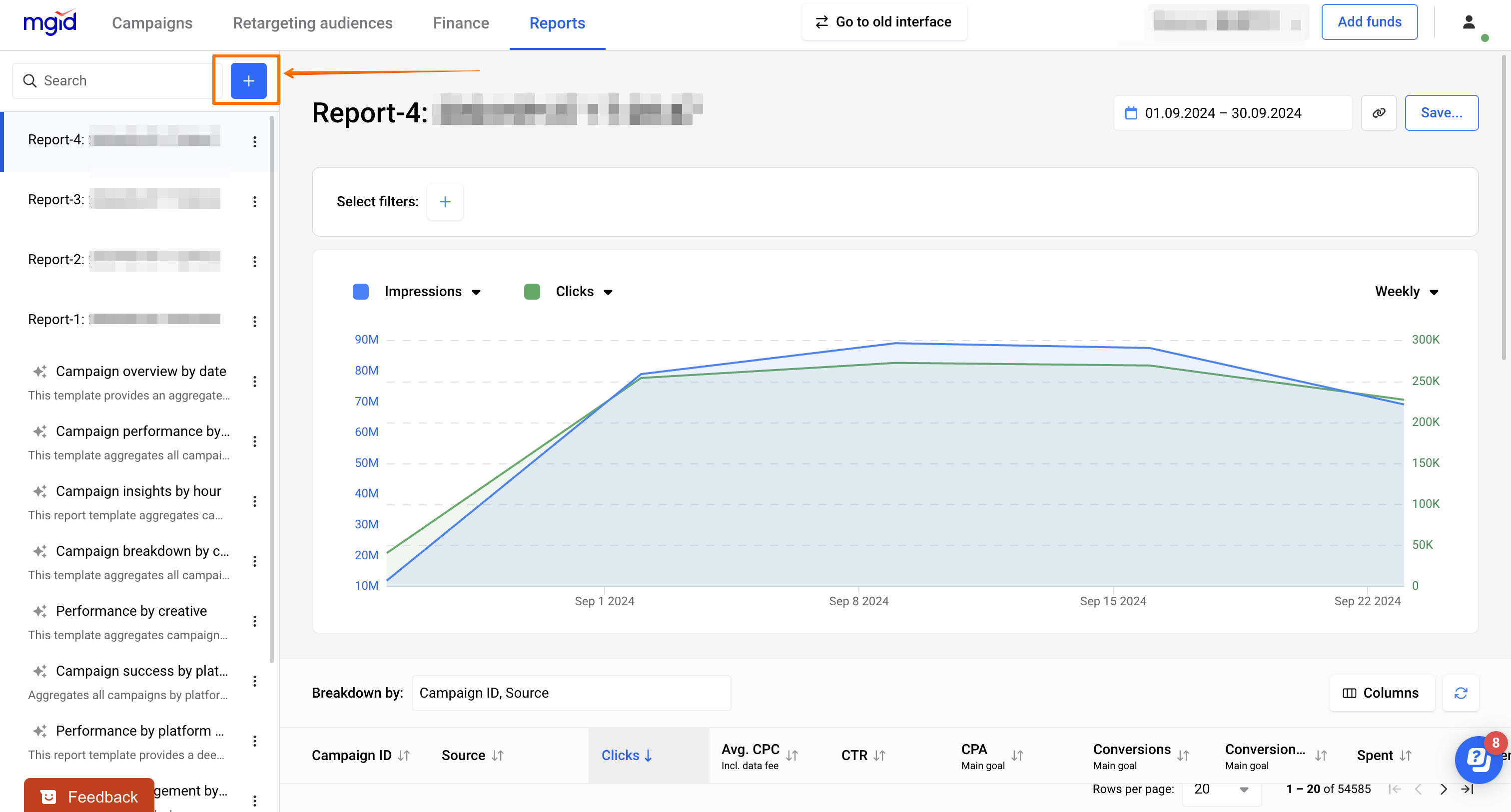This screenshot has width=1511, height=812.
Task: Click the report Search field
Action: [x=117, y=81]
